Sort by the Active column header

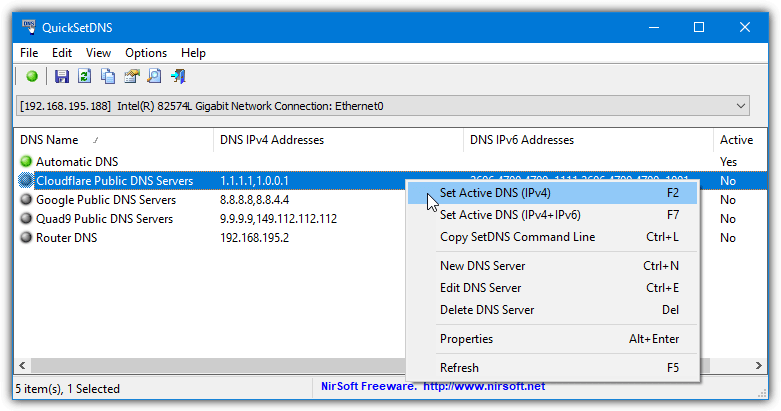(740, 140)
